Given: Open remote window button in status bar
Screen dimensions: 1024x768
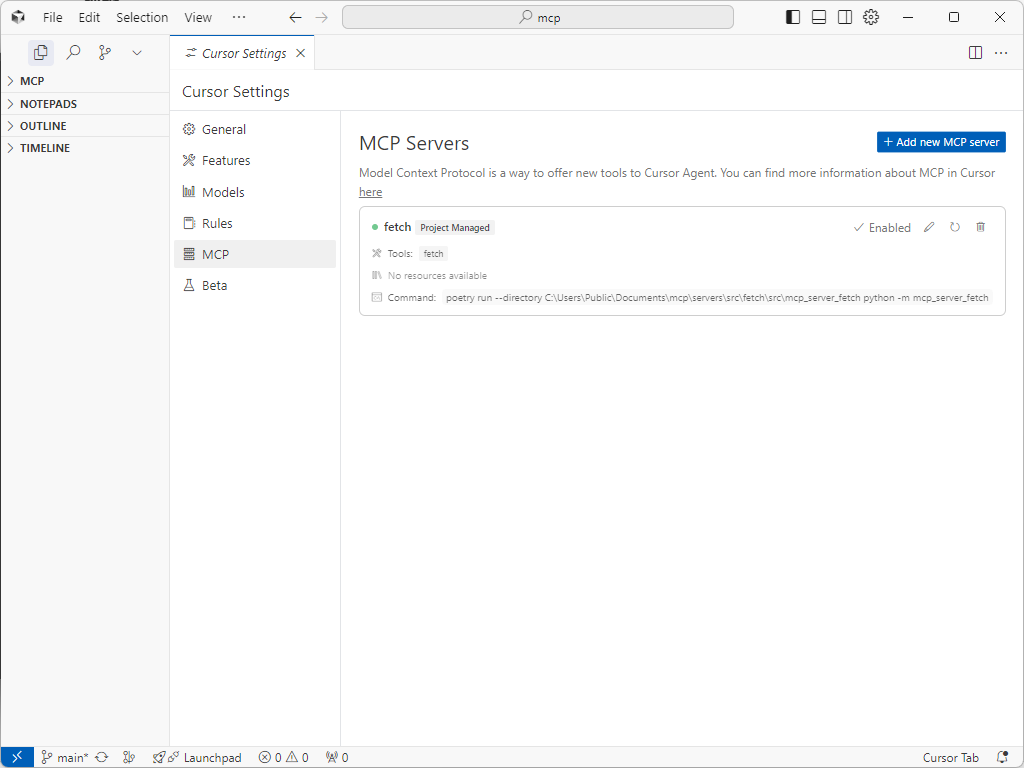Looking at the screenshot, I should point(18,757).
